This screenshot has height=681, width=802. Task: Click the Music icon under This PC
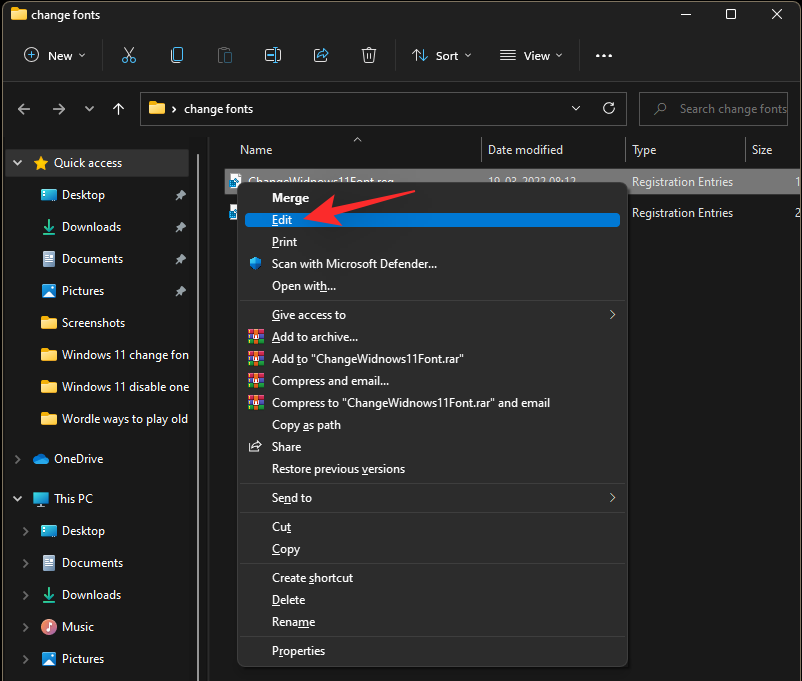pyautogui.click(x=49, y=627)
